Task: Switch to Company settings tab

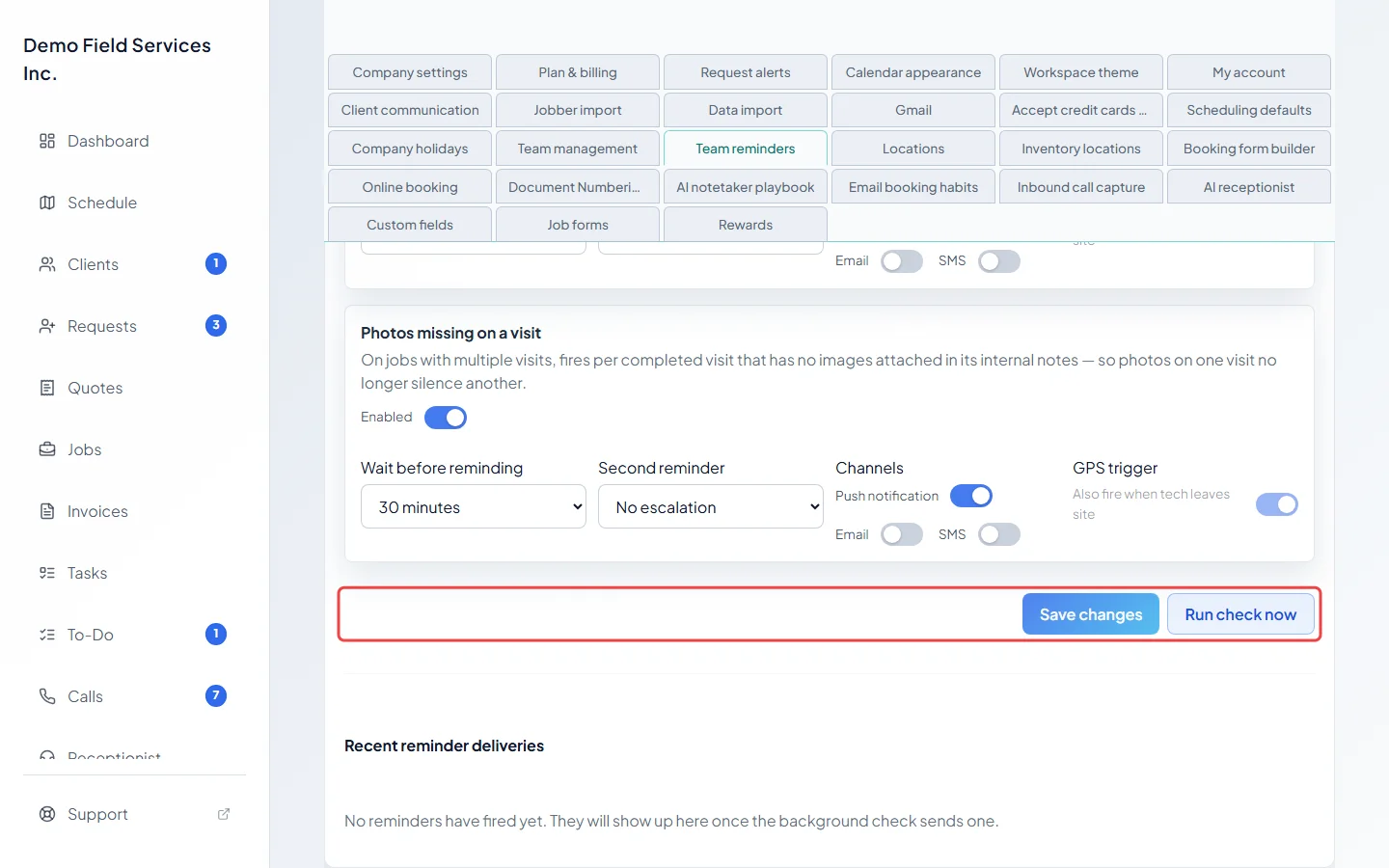Action: [x=410, y=72]
